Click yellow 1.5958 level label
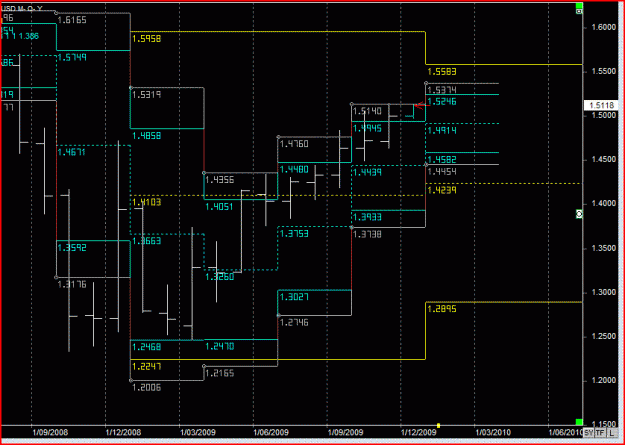Screen dimensions: 625x445 146,39
